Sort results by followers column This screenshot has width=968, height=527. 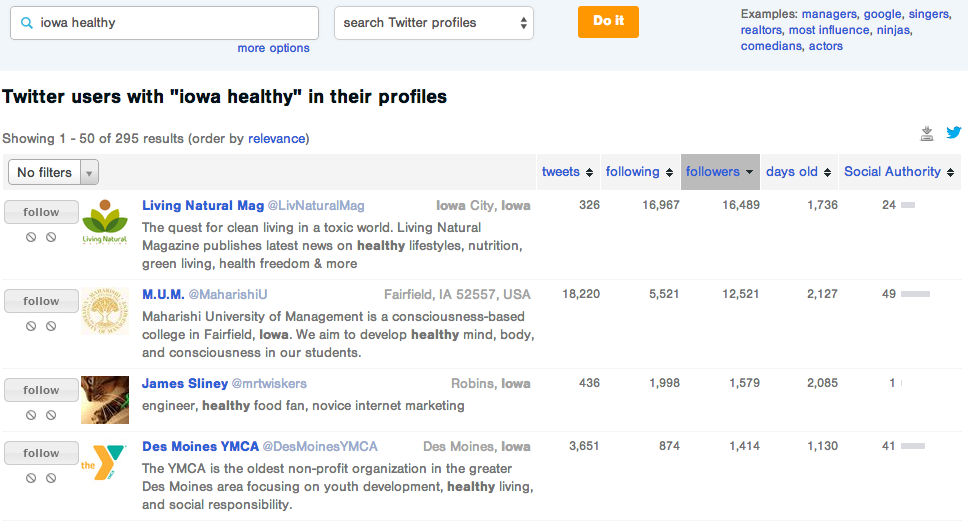(720, 172)
